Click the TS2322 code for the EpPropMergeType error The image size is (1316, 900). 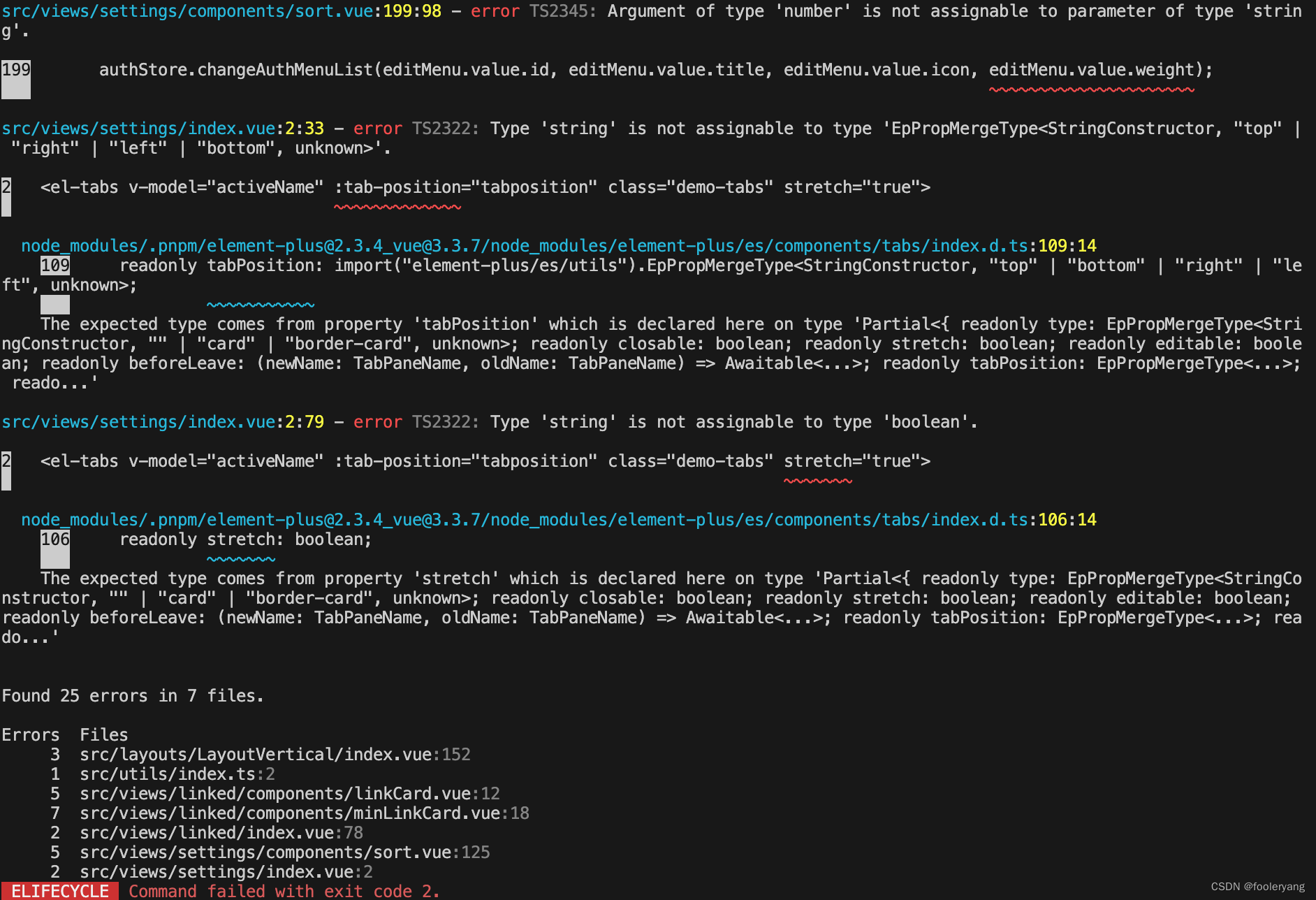click(x=446, y=129)
